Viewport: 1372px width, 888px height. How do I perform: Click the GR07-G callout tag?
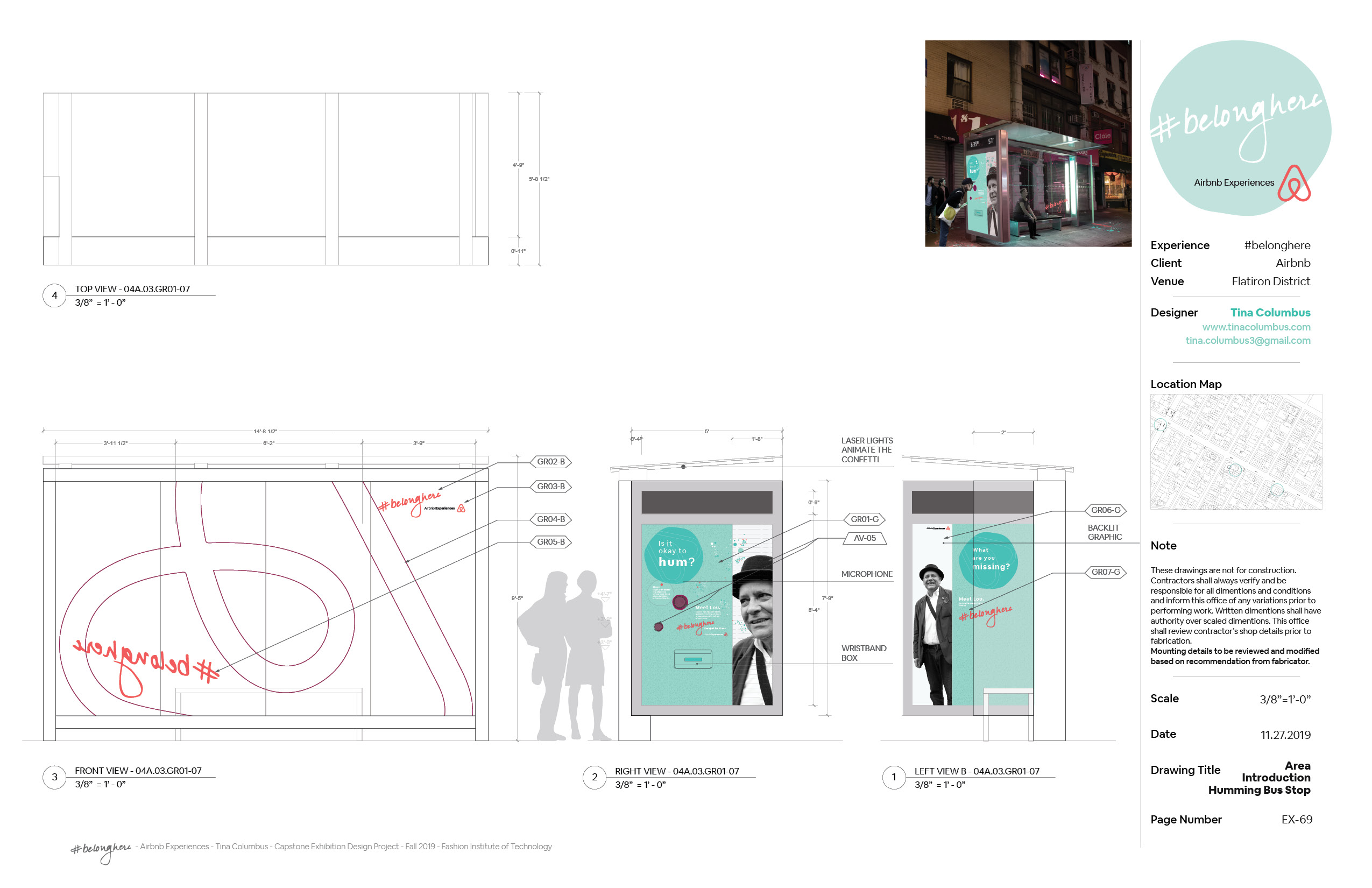click(1105, 573)
